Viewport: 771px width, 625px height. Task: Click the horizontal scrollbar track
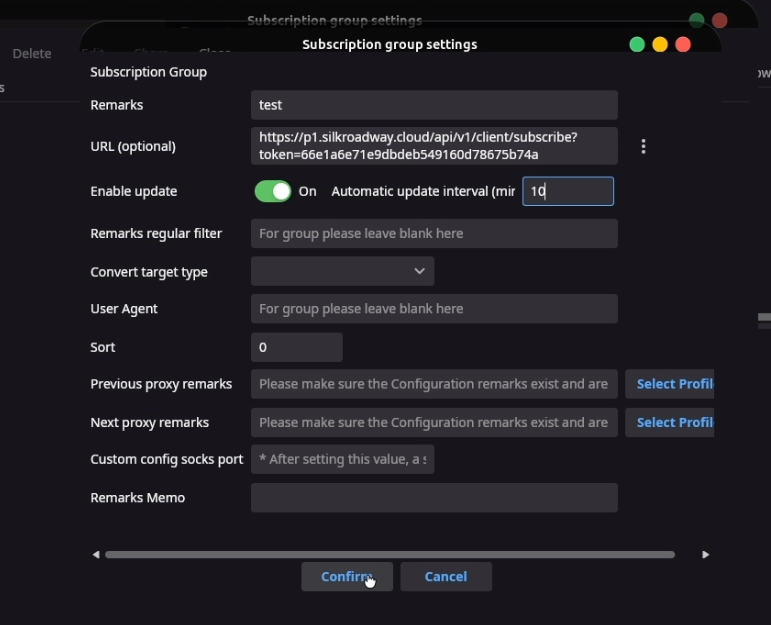tap(390, 554)
